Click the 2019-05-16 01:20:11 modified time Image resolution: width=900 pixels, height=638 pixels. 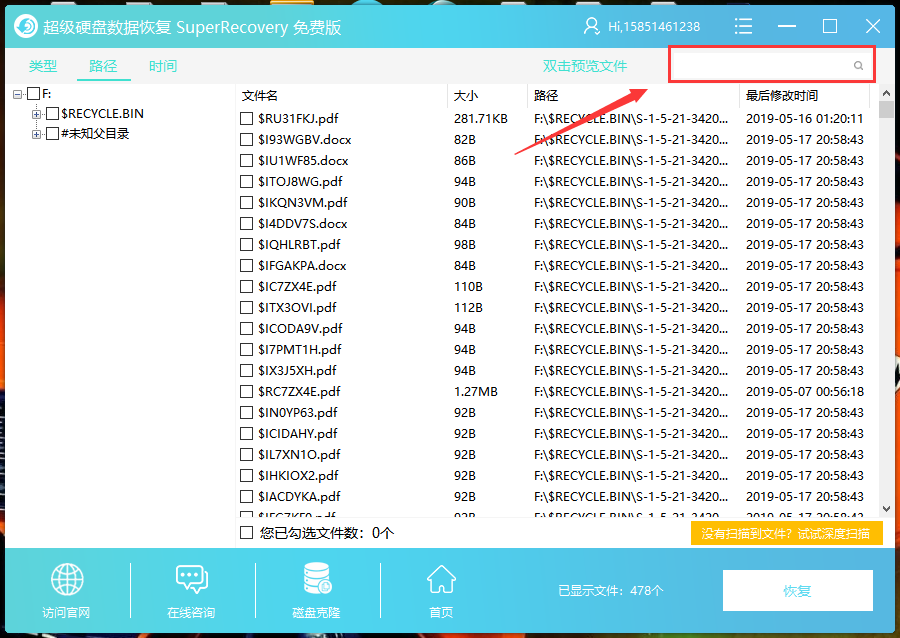[805, 119]
